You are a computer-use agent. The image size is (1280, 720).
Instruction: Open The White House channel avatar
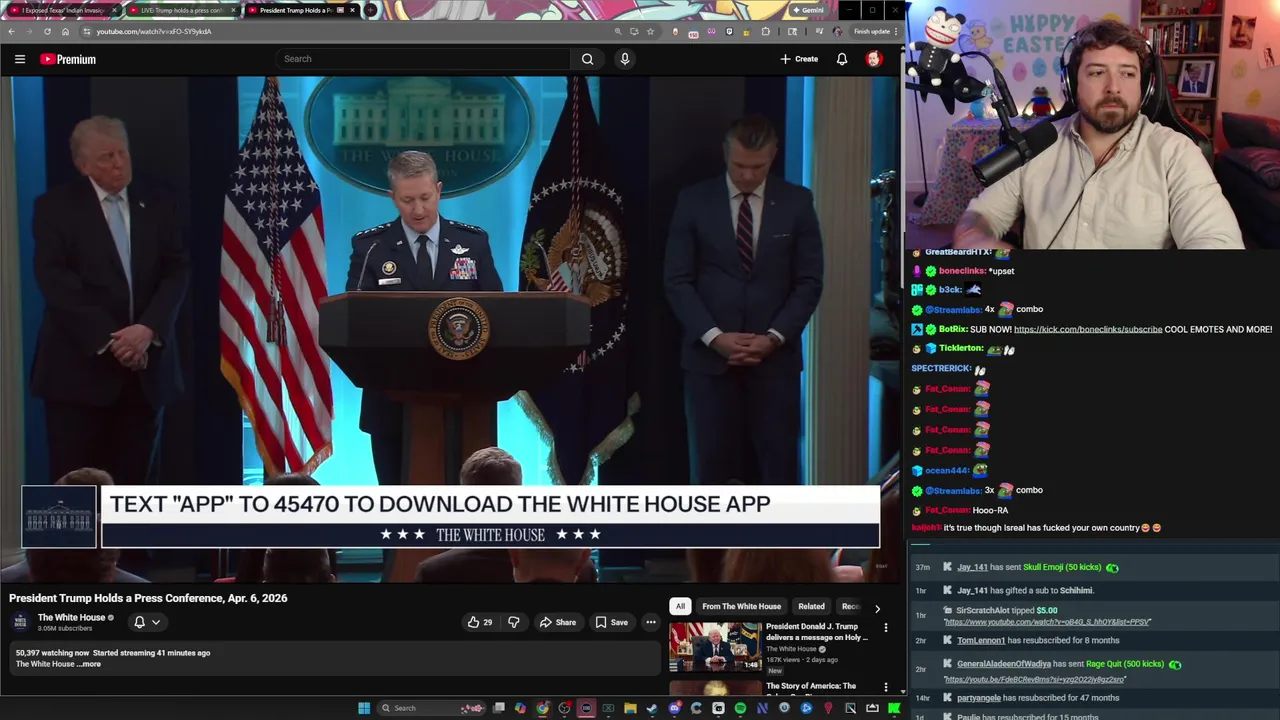pos(20,622)
